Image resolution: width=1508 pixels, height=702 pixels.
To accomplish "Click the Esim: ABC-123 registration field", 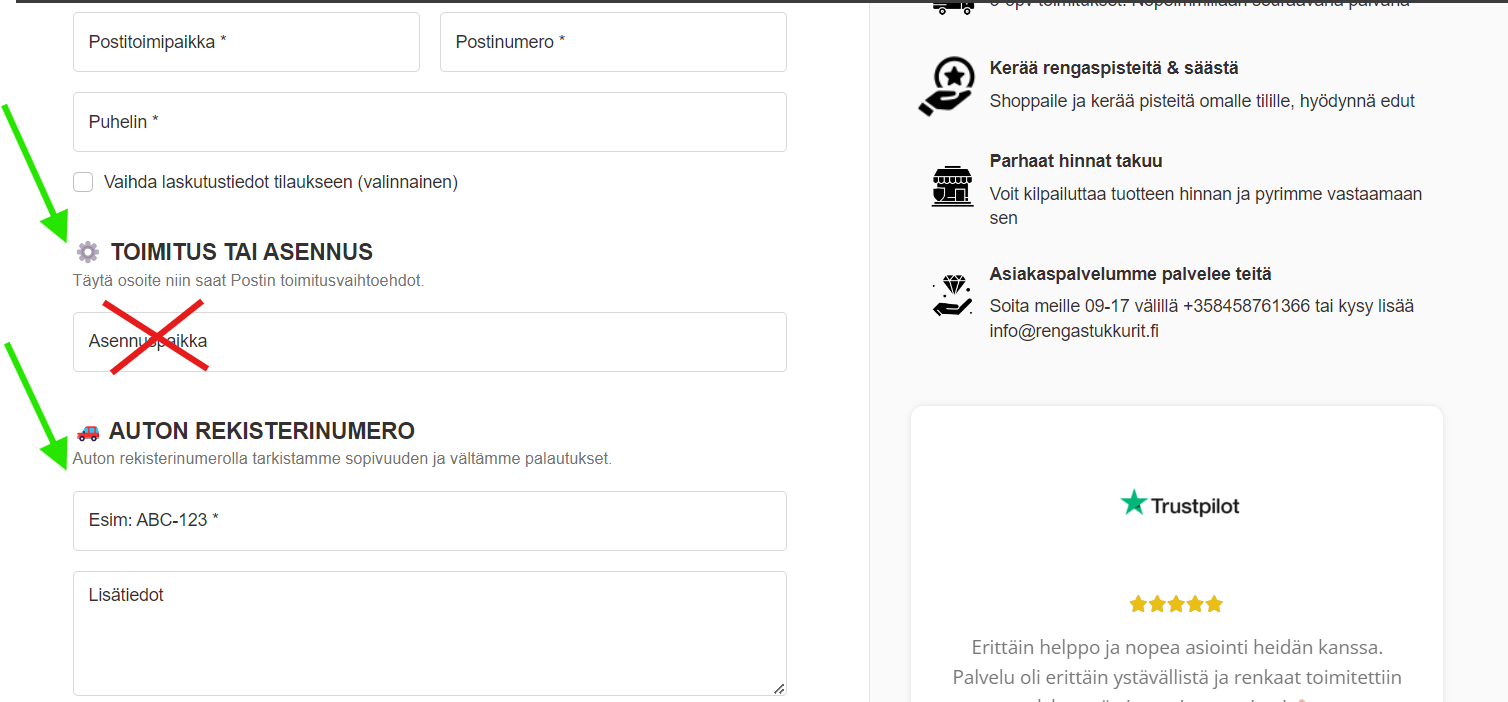I will click(430, 521).
